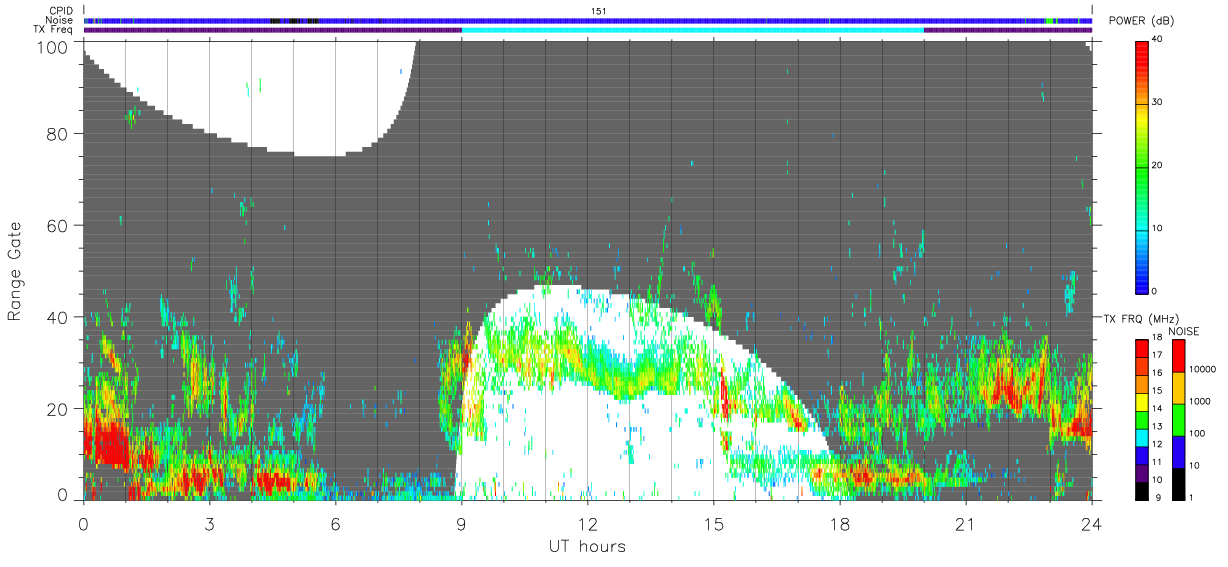Click the TX FRQ (MHz) legend title

click(x=1140, y=319)
